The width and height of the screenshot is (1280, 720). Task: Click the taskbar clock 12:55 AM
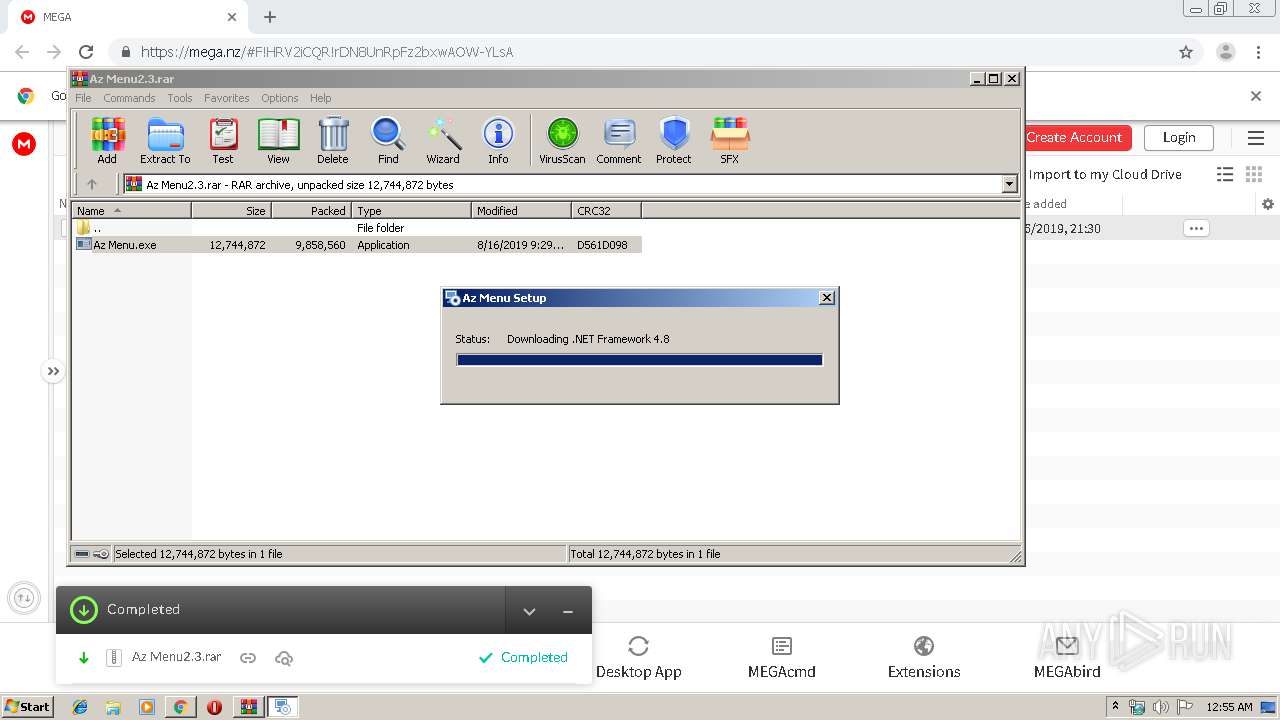[x=1229, y=707]
